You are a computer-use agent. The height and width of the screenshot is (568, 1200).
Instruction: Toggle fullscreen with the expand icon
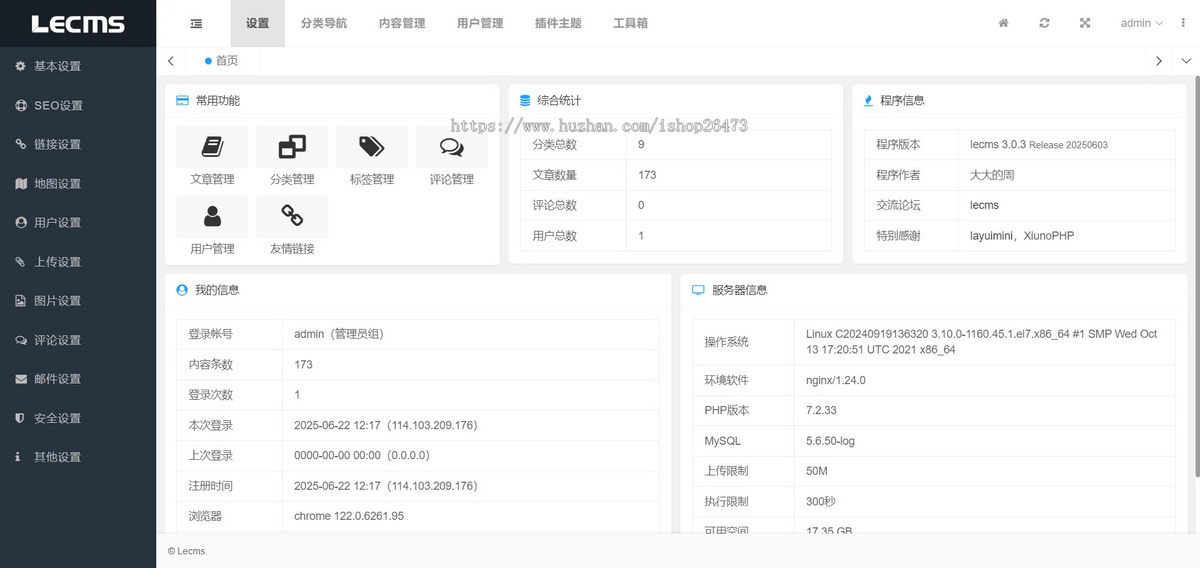[1085, 23]
